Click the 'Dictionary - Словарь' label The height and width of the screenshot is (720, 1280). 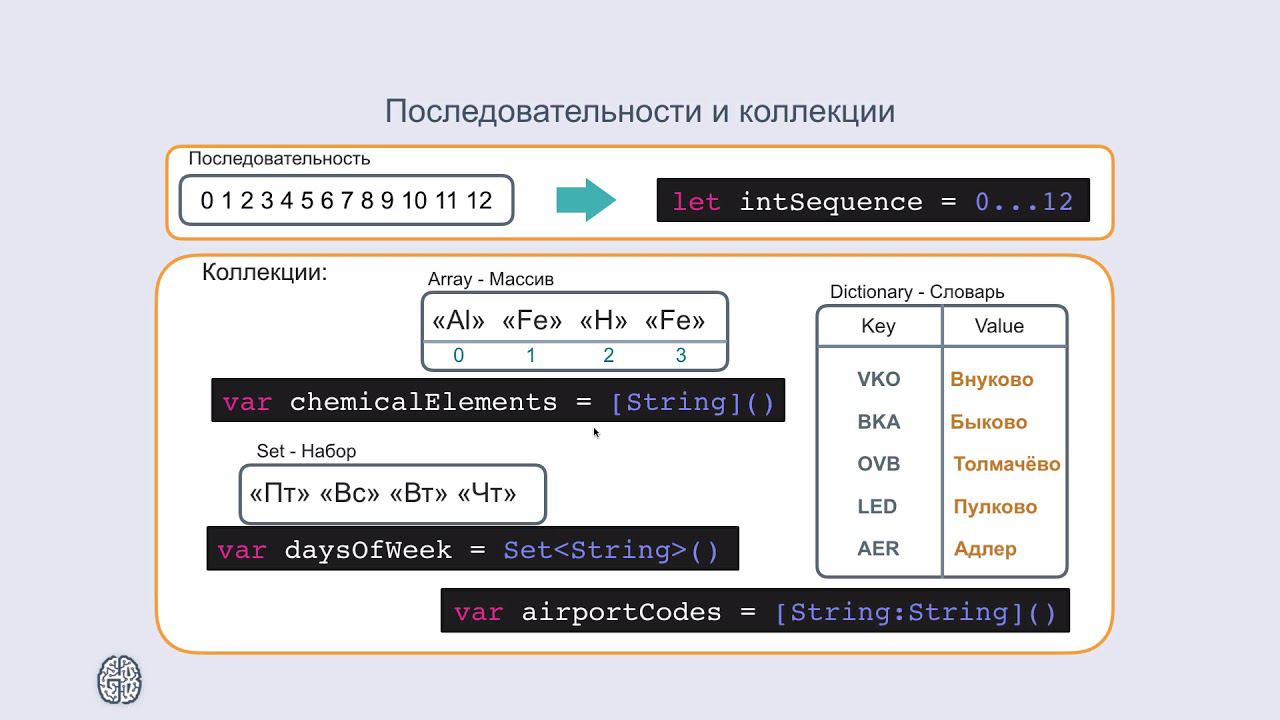coord(917,292)
